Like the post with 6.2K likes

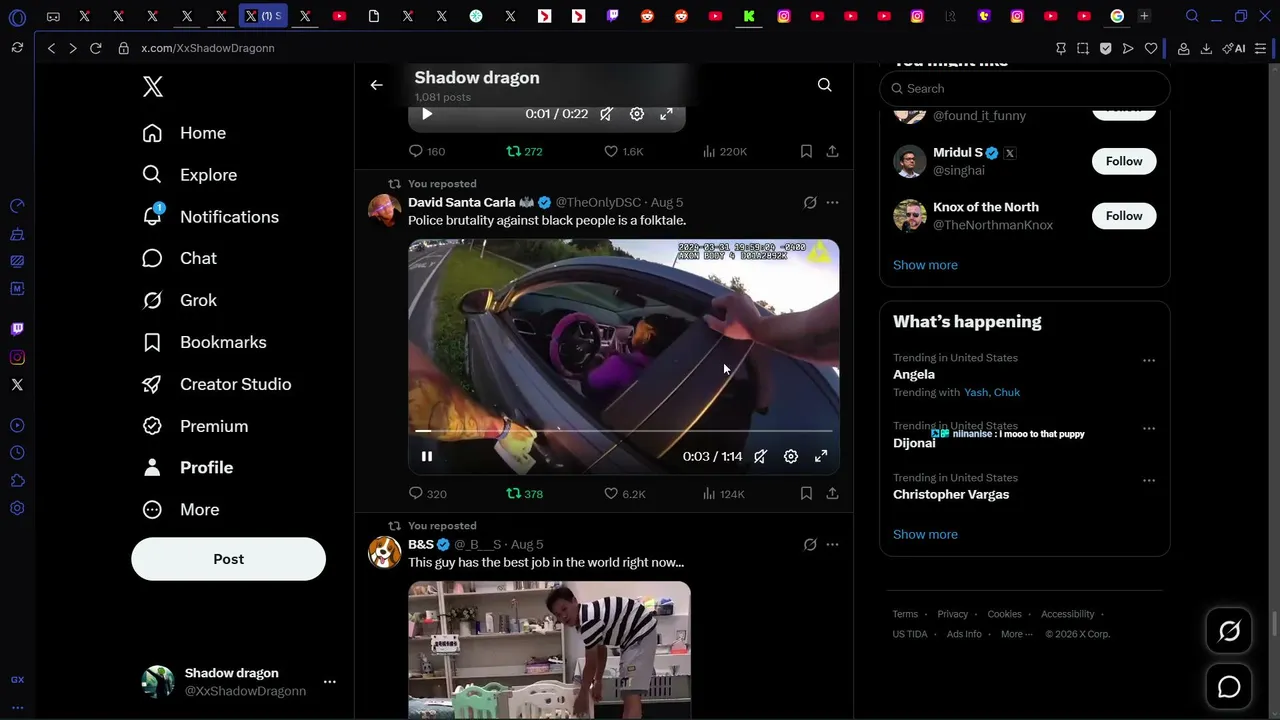[625, 493]
